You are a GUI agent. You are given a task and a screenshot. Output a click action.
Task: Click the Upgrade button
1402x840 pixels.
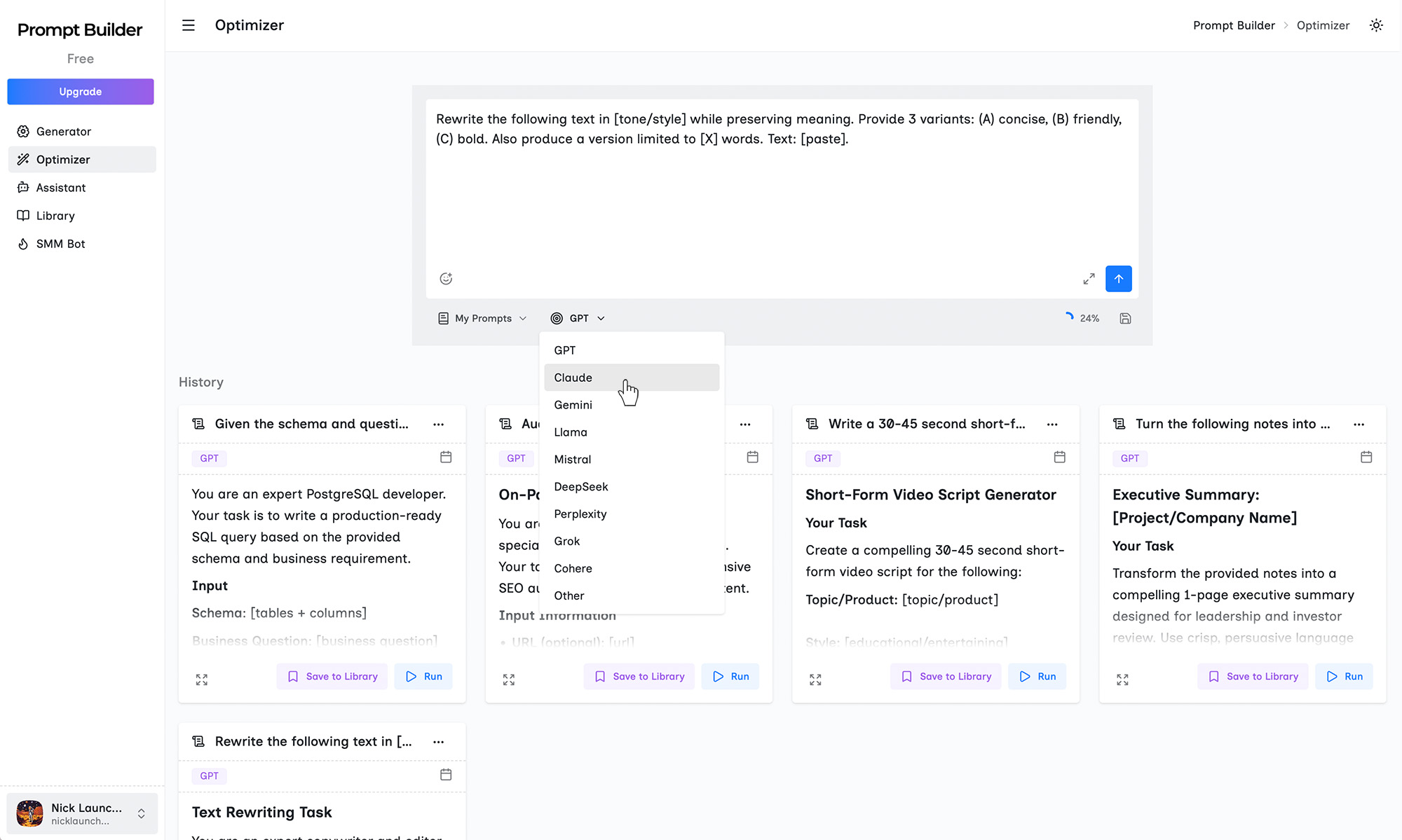click(x=80, y=92)
